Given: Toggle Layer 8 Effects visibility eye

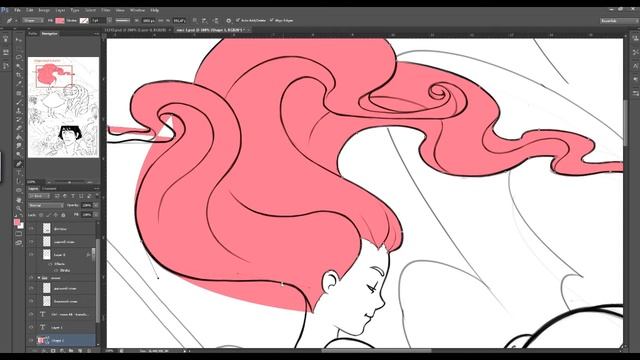Looking at the screenshot, I should (x=51, y=264).
